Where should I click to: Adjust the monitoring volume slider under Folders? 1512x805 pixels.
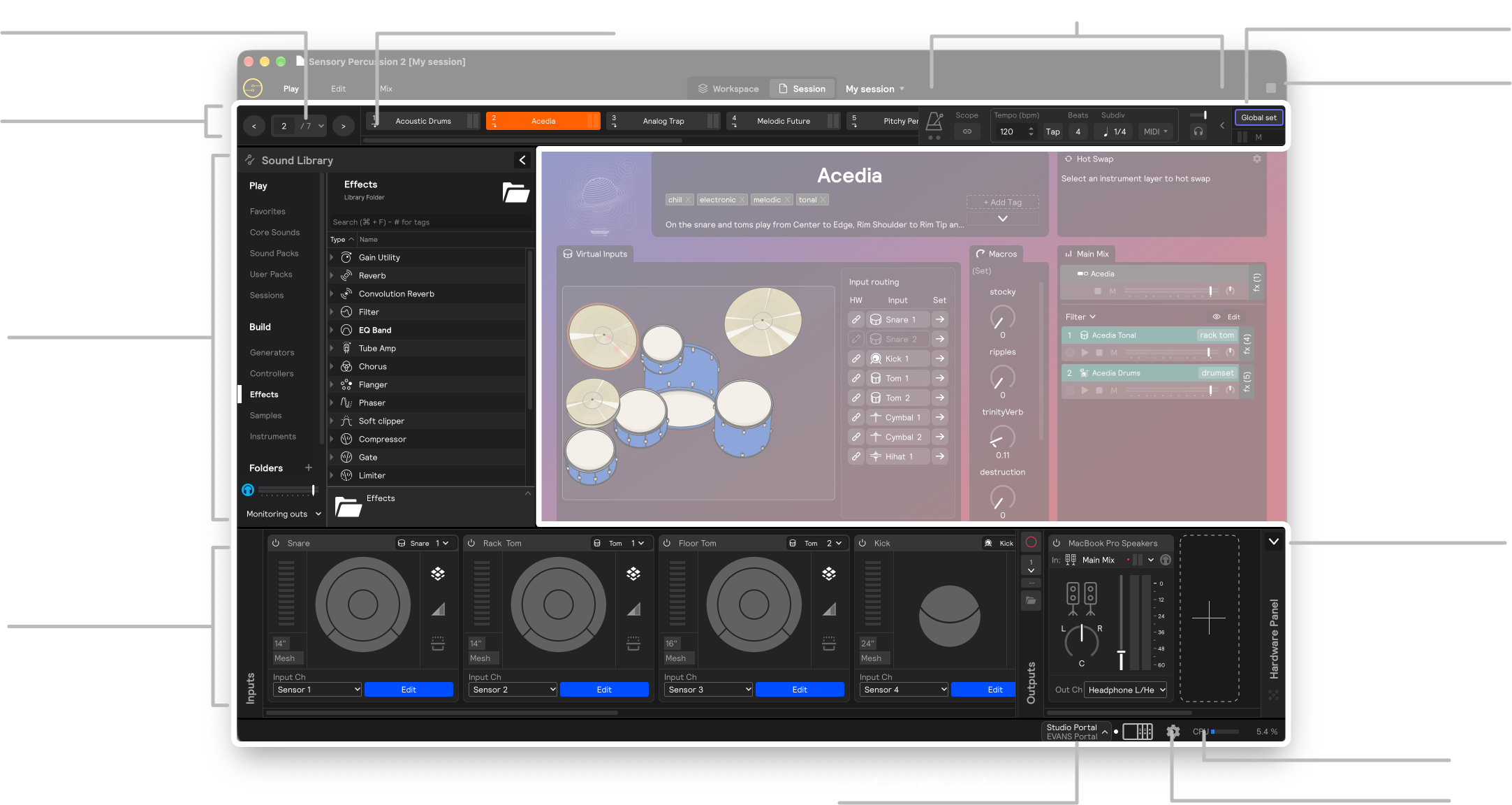[x=314, y=490]
